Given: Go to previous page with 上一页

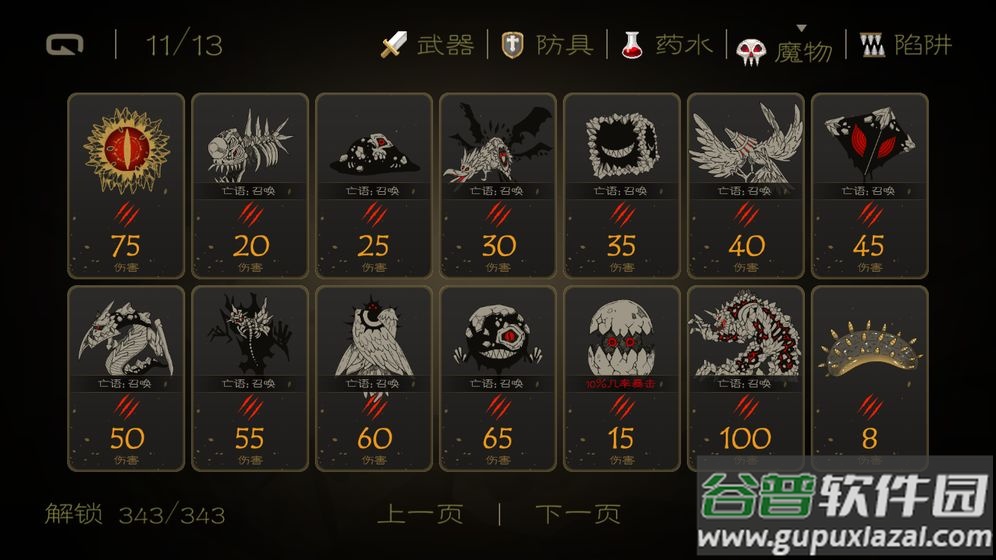Looking at the screenshot, I should coord(420,514).
